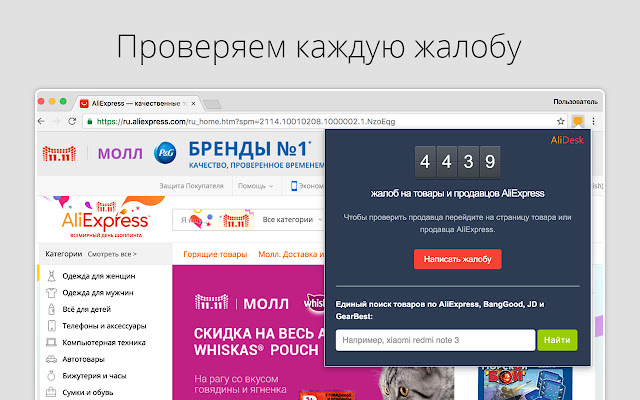
Task: Click the AliExpress main logo
Action: click(x=105, y=218)
